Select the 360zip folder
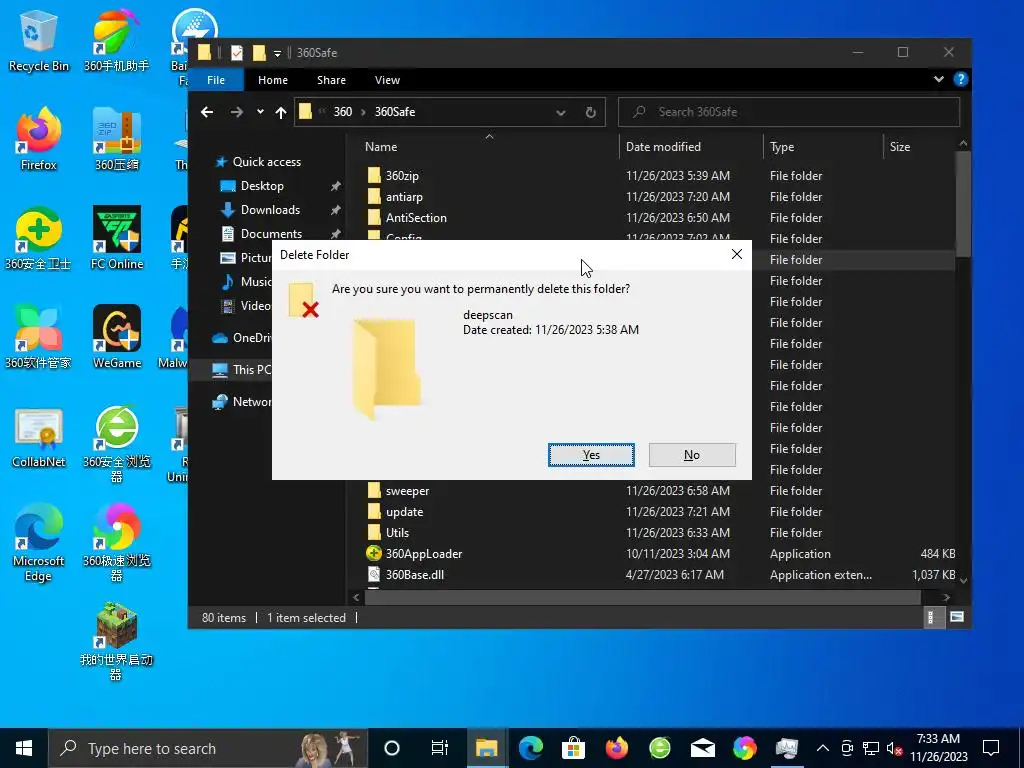The width and height of the screenshot is (1024, 768). tap(402, 176)
